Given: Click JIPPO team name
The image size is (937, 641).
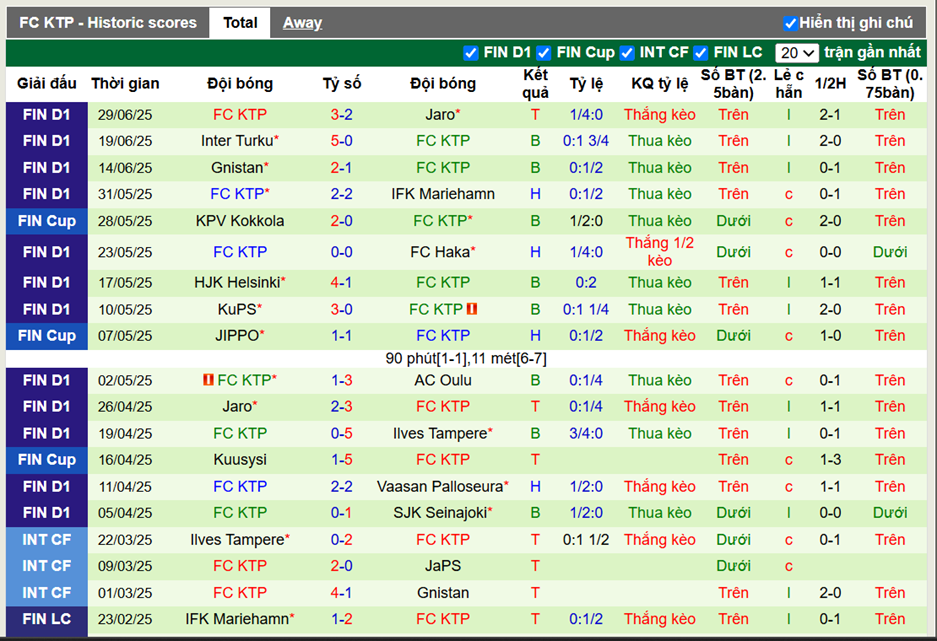Looking at the screenshot, I should (x=240, y=336).
